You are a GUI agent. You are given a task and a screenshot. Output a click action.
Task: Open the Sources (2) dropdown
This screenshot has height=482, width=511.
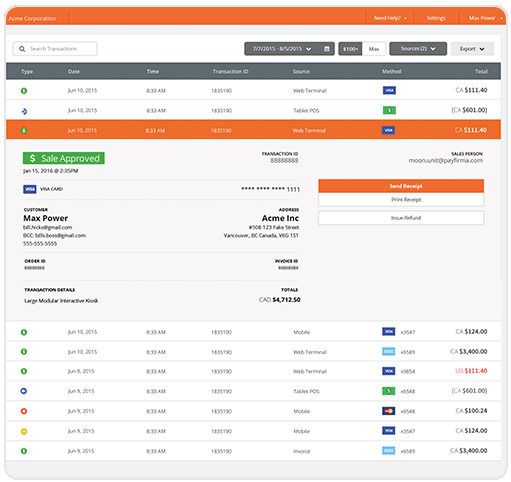click(x=418, y=49)
